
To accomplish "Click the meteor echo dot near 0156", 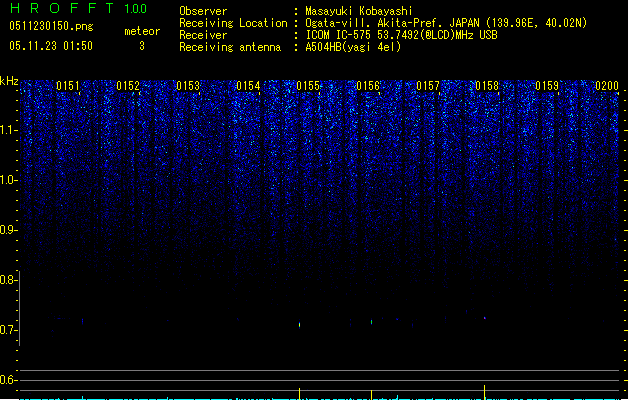I will [371, 322].
